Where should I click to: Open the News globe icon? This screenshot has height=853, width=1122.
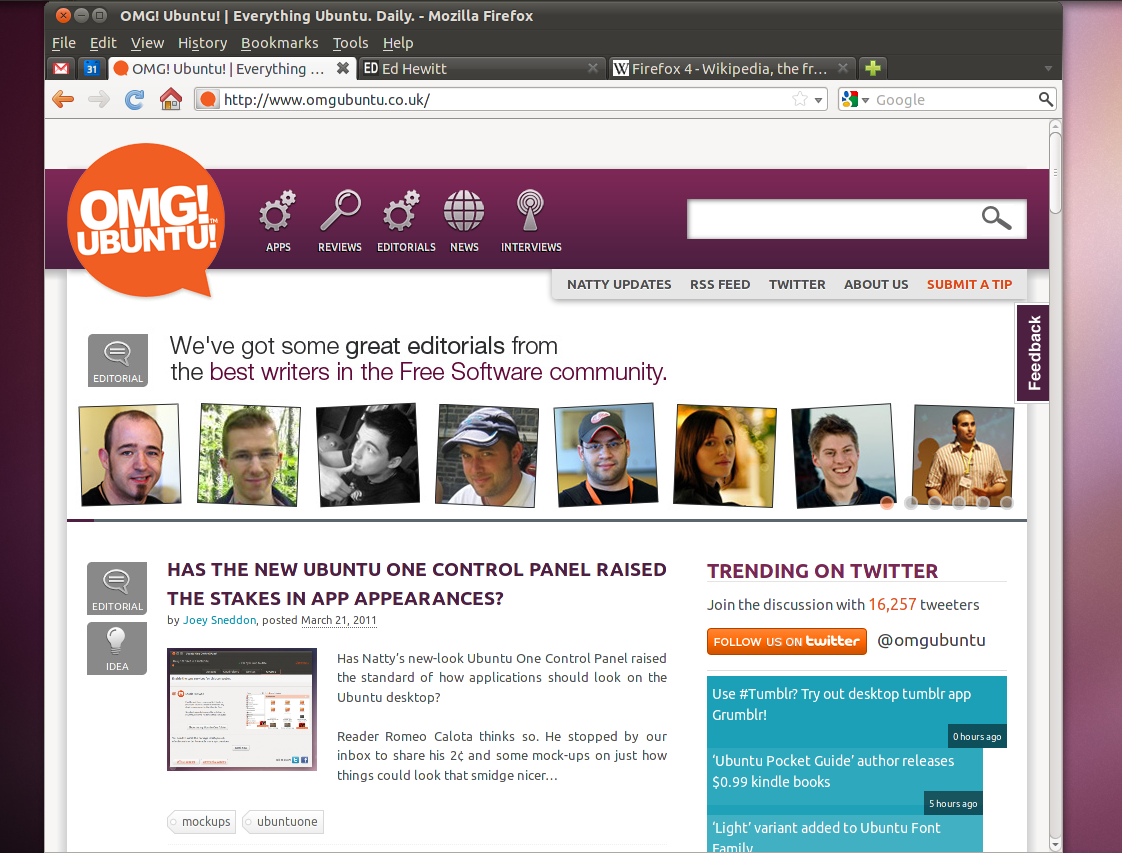click(x=464, y=212)
